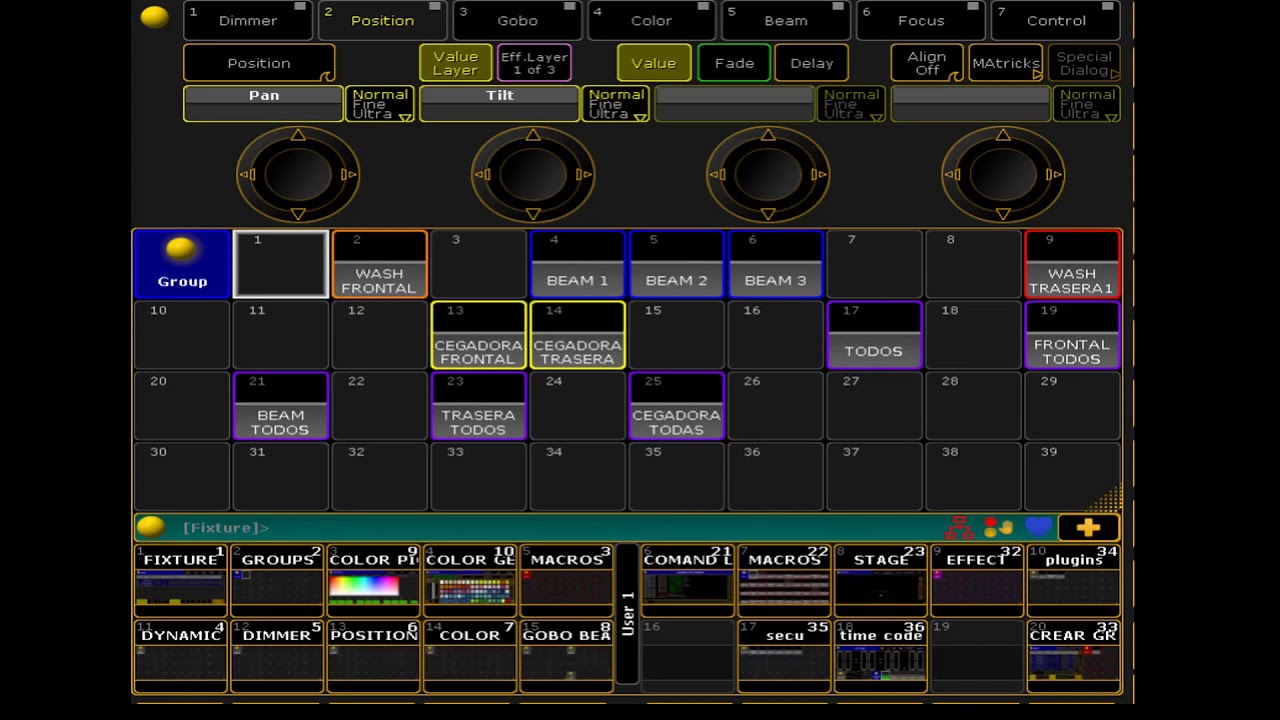This screenshot has height=720, width=1280.
Task: Open the COLOR PI view thumbnail
Action: tap(373, 580)
